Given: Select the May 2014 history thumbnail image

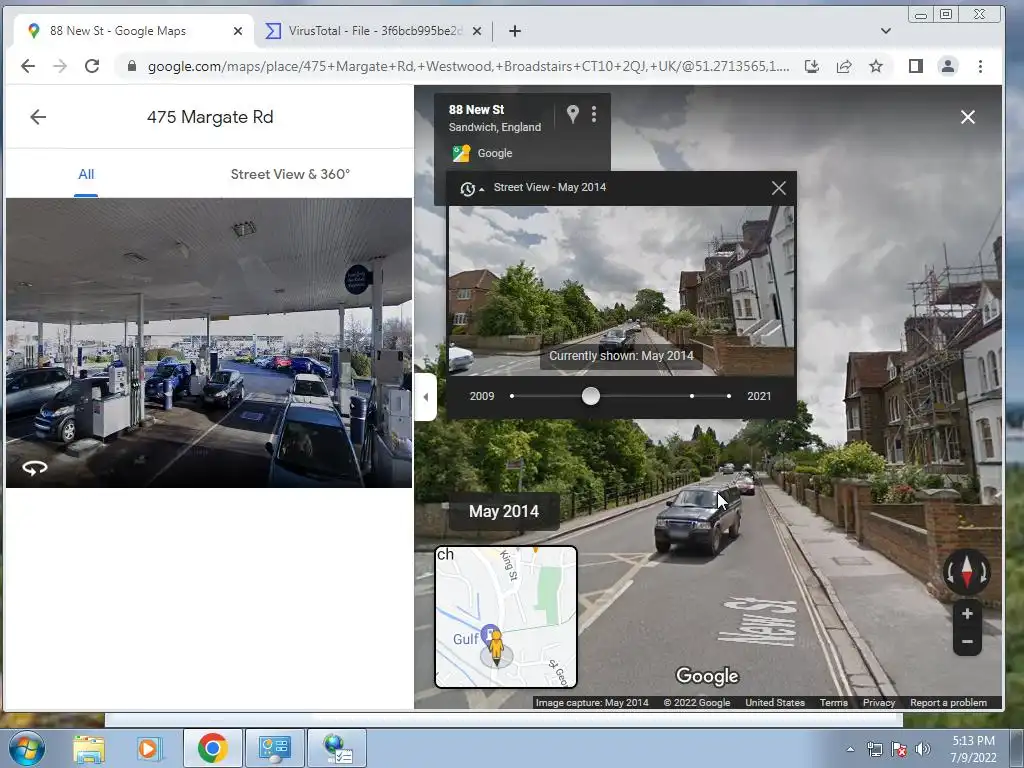Looking at the screenshot, I should click(621, 291).
